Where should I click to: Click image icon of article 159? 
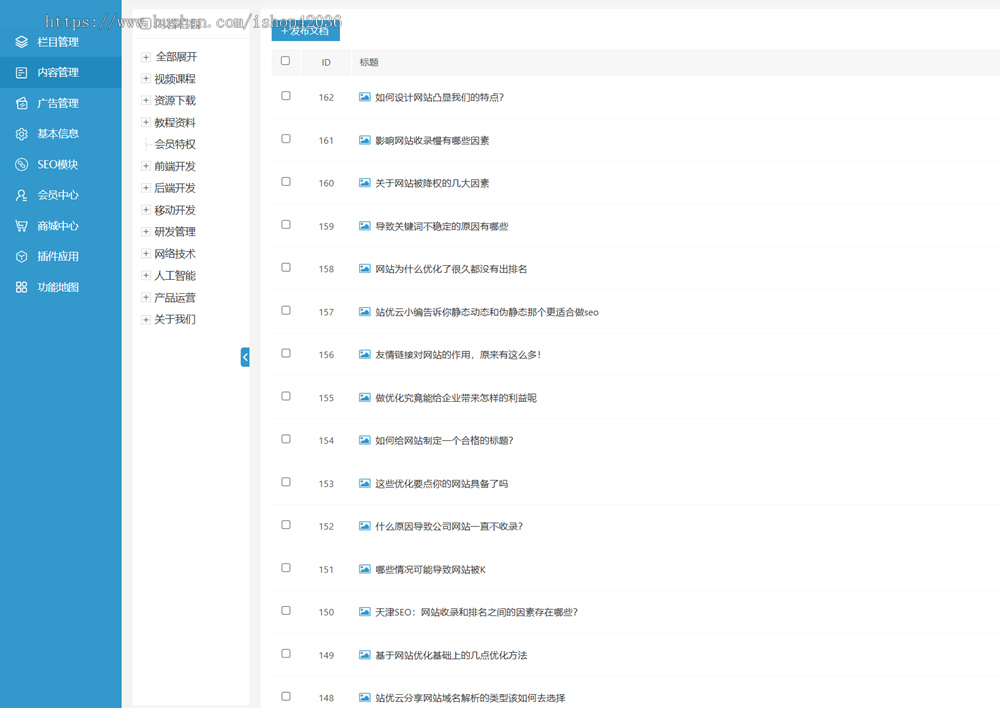365,226
